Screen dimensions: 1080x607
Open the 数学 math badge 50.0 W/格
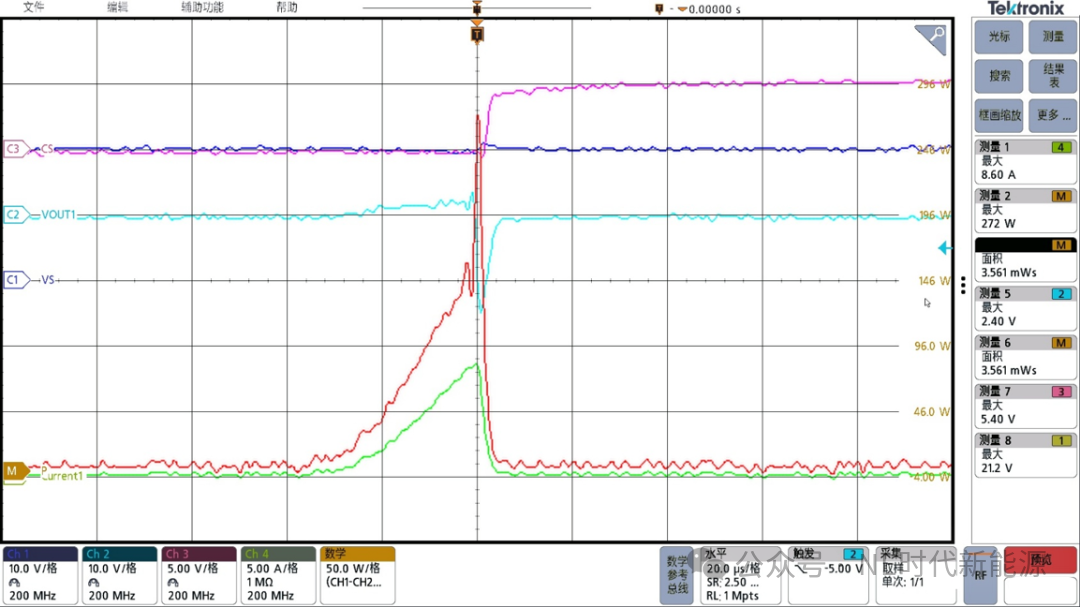coord(357,575)
